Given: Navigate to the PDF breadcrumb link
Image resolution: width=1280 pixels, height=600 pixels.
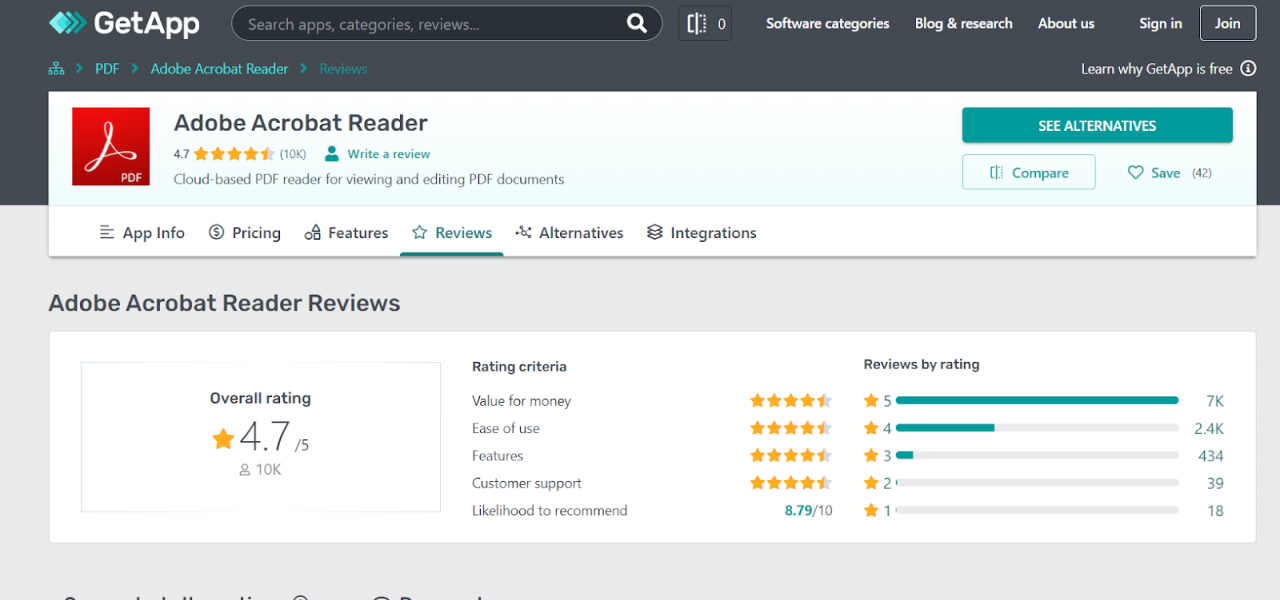Looking at the screenshot, I should (x=107, y=68).
